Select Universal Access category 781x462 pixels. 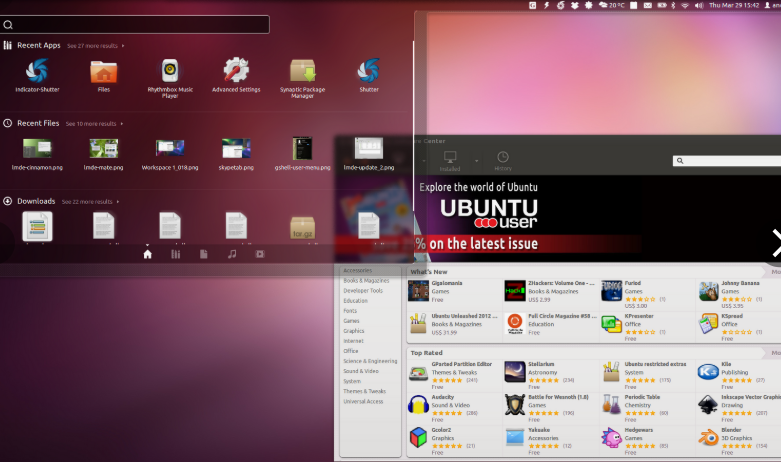363,401
